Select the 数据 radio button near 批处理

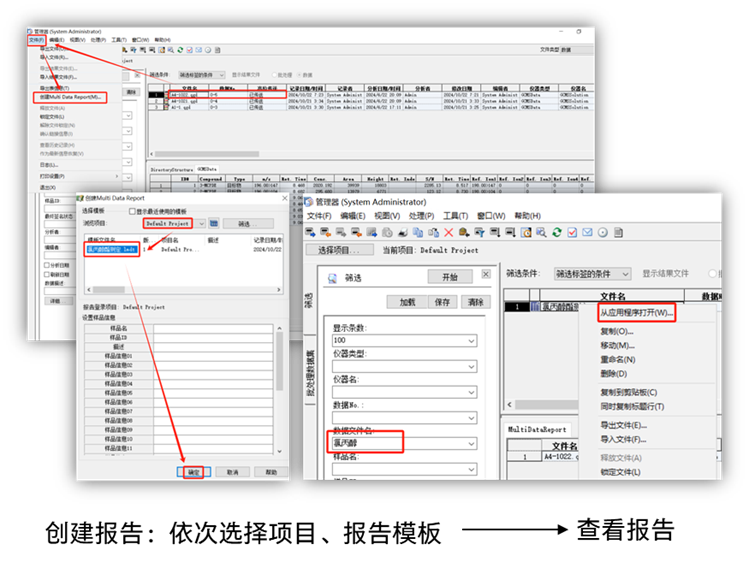pos(297,74)
